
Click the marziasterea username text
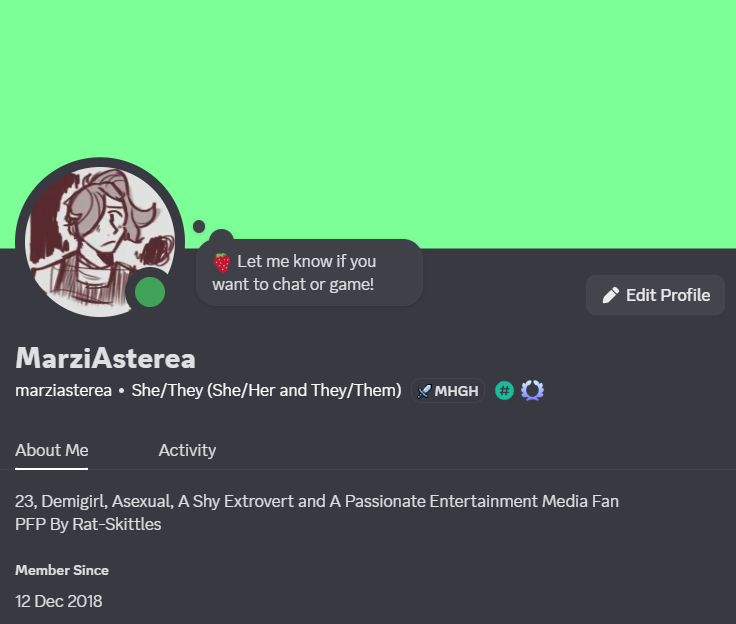pos(63,391)
